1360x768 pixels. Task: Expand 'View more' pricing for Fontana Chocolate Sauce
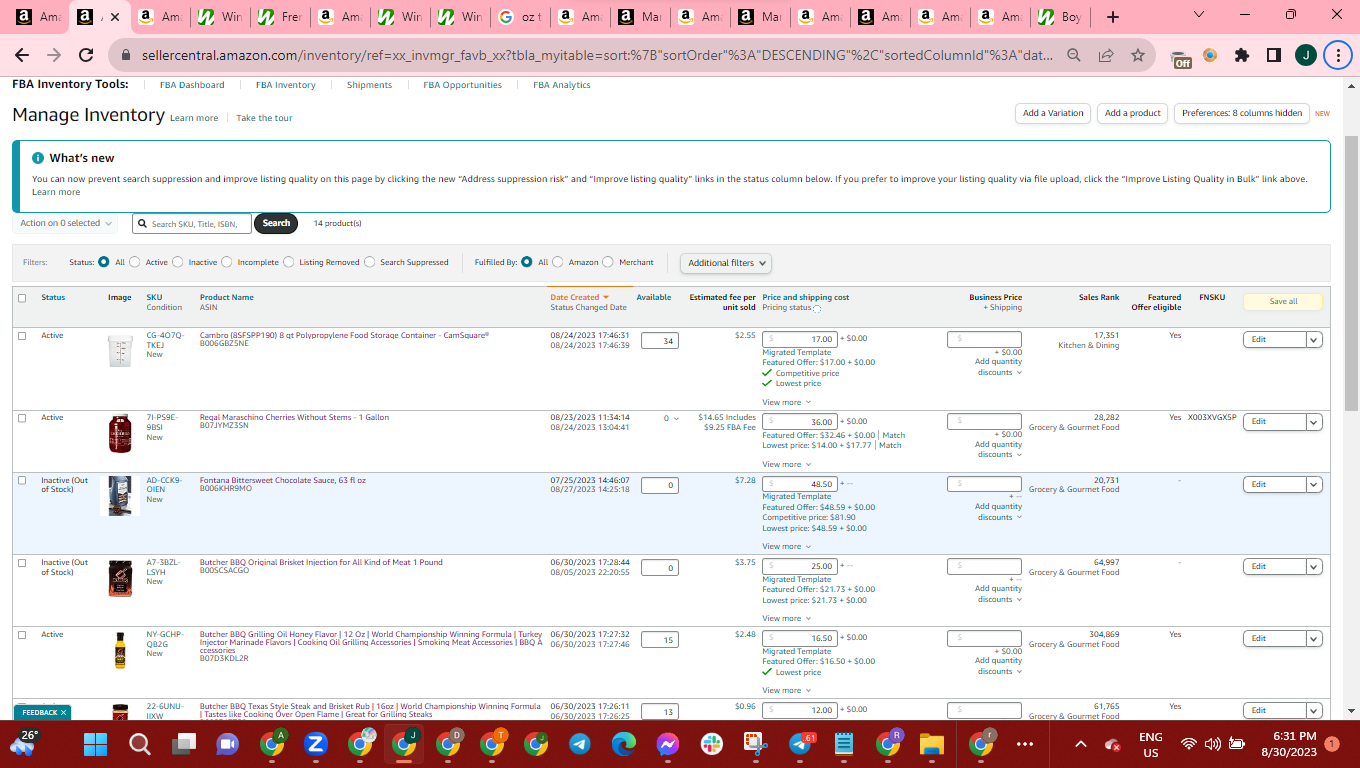(x=785, y=546)
